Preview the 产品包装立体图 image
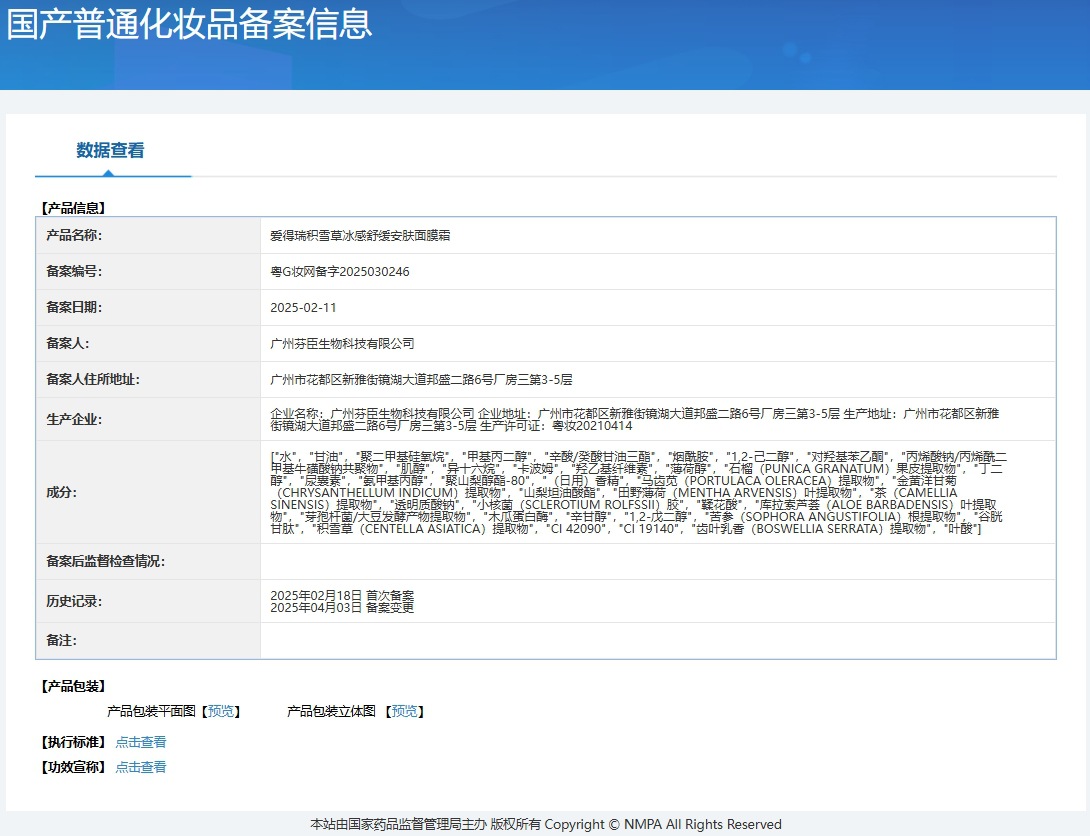Screen dimensions: 1090x836 (405, 711)
